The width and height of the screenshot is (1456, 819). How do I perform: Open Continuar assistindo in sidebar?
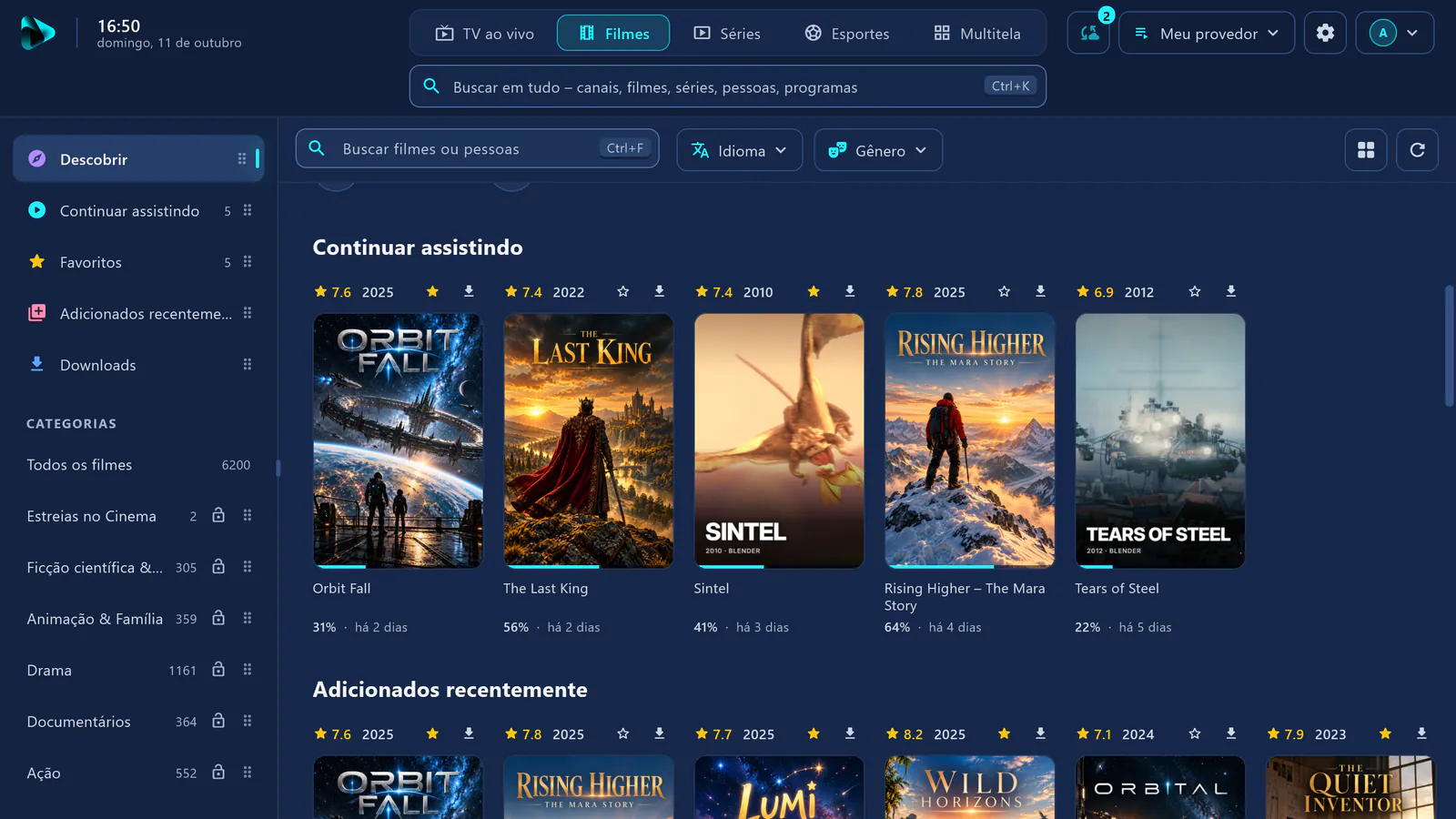click(138, 210)
